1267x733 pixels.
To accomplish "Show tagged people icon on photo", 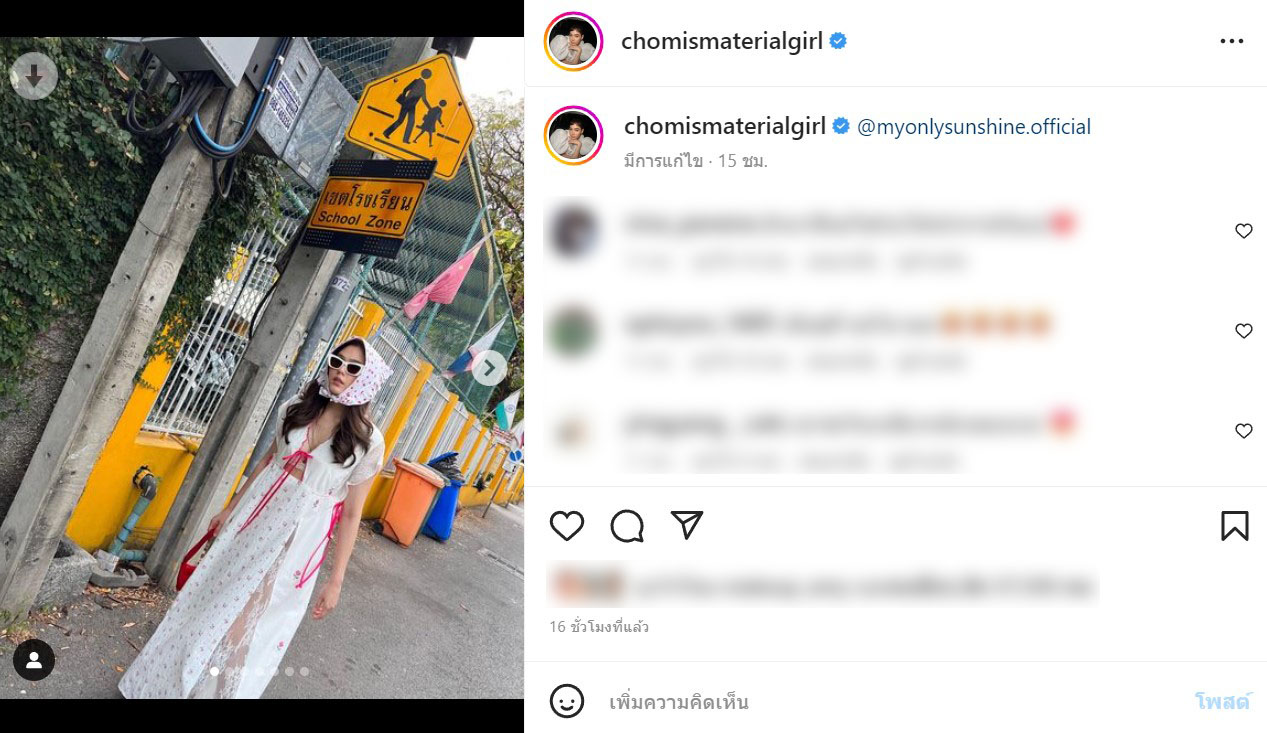I will click(x=34, y=660).
